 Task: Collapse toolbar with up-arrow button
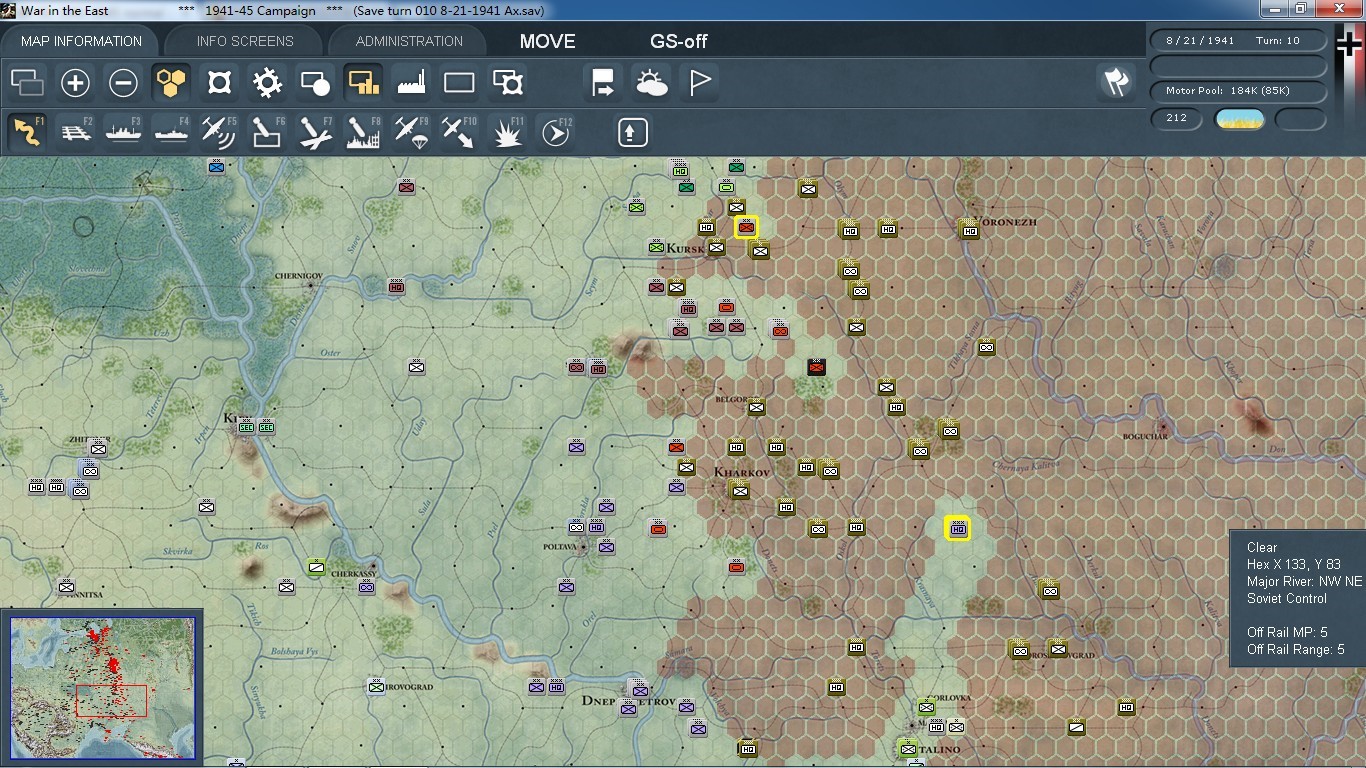632,131
